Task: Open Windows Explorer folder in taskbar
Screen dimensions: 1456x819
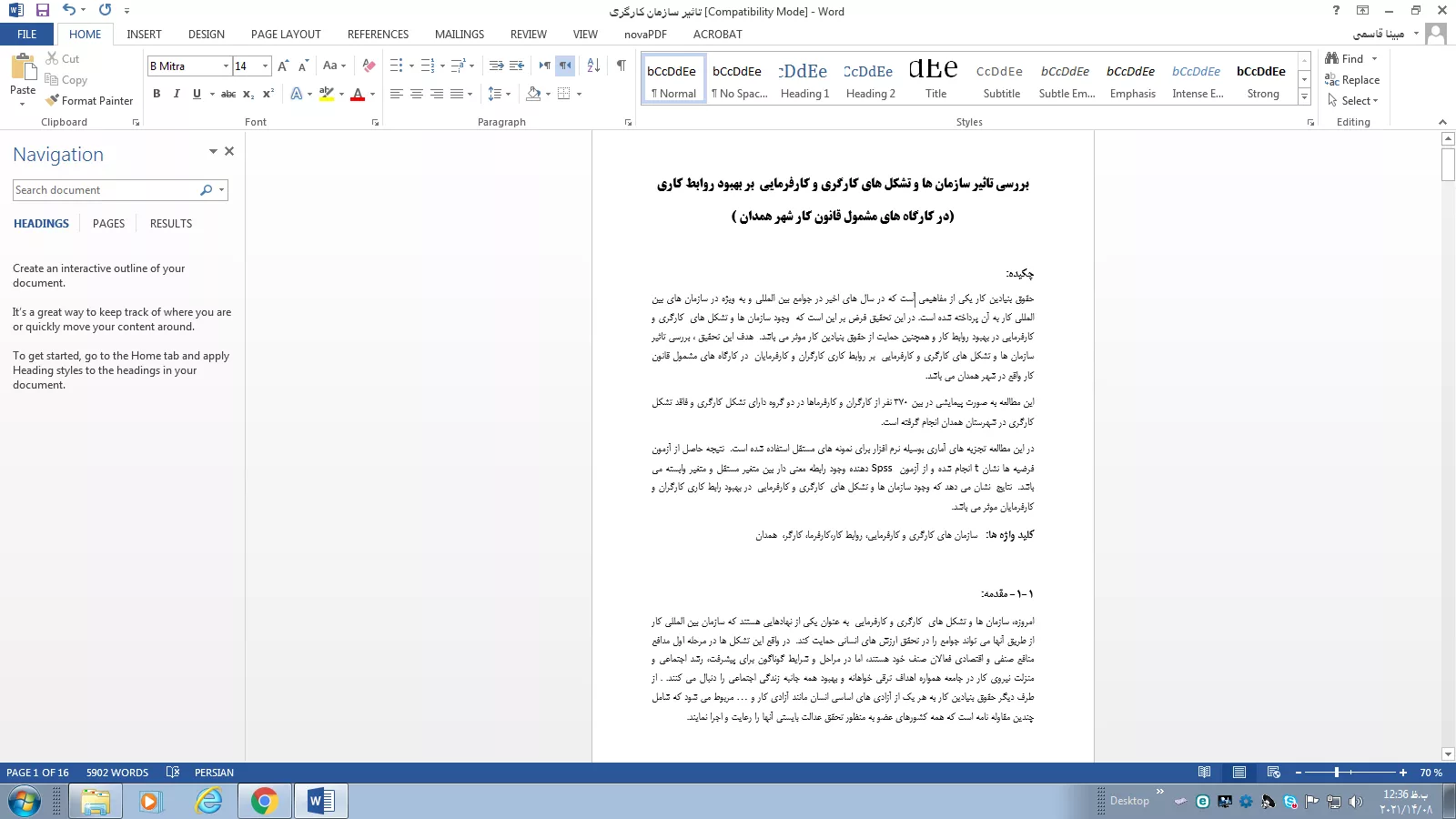Action: click(x=95, y=801)
